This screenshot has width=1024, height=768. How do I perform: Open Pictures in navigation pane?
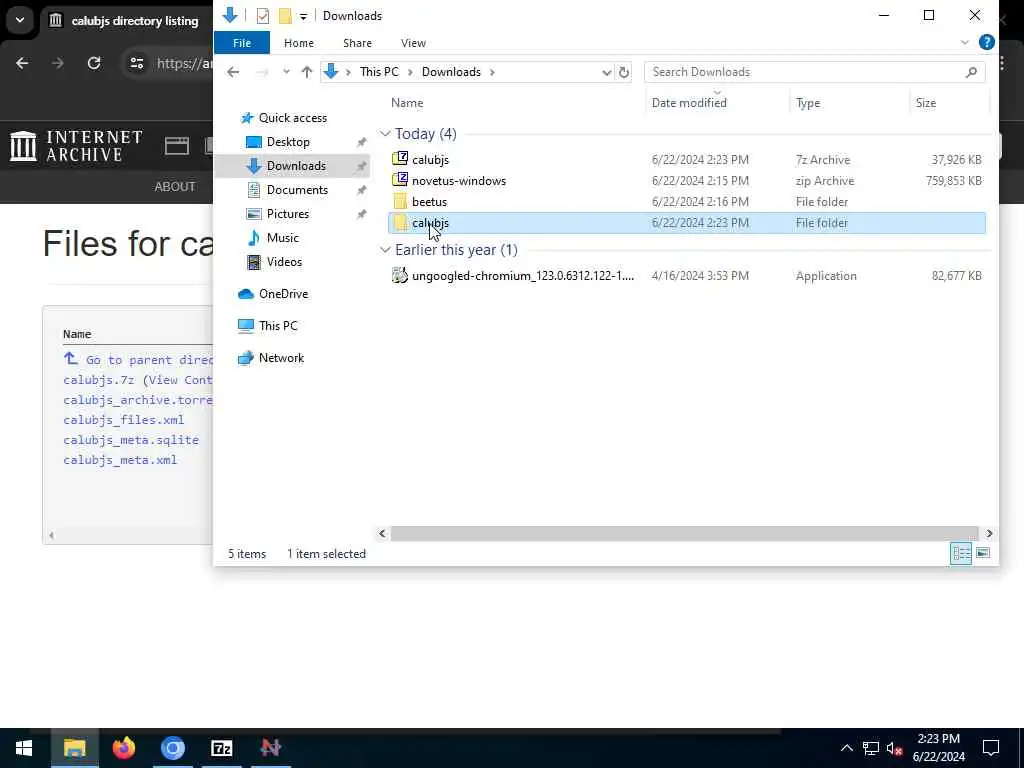pyautogui.click(x=287, y=214)
